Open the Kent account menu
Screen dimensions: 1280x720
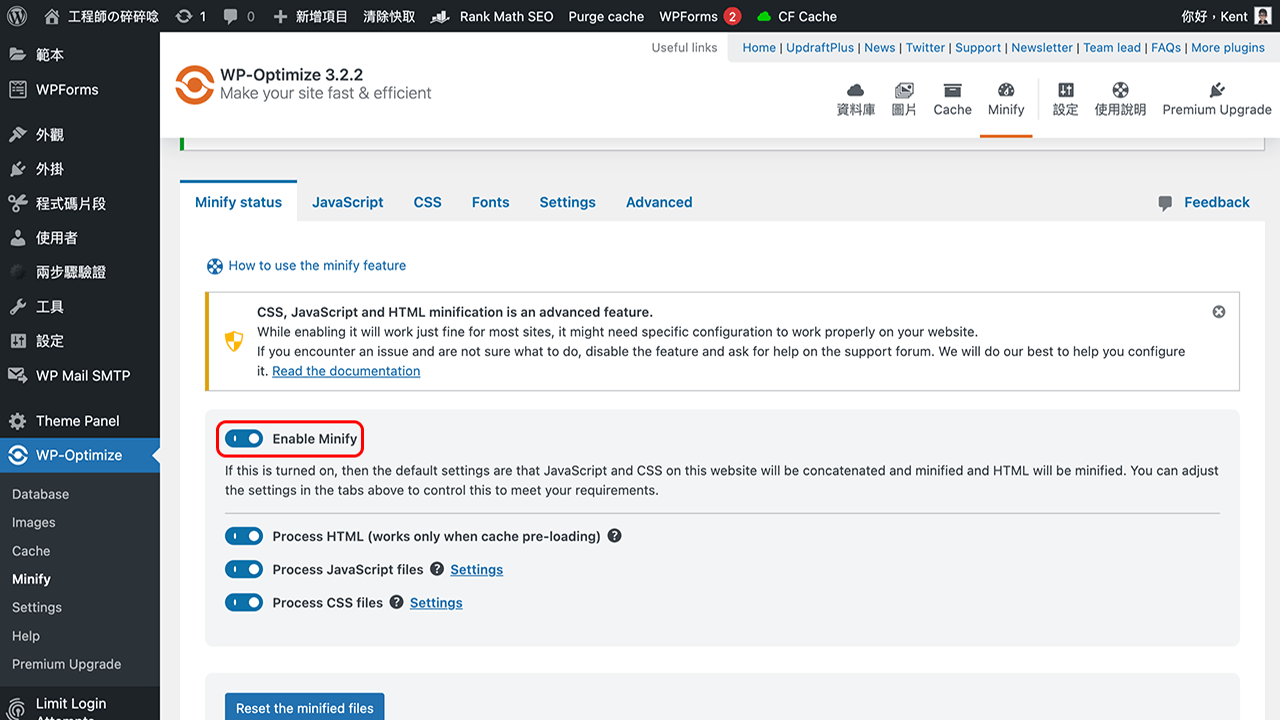(x=1225, y=16)
